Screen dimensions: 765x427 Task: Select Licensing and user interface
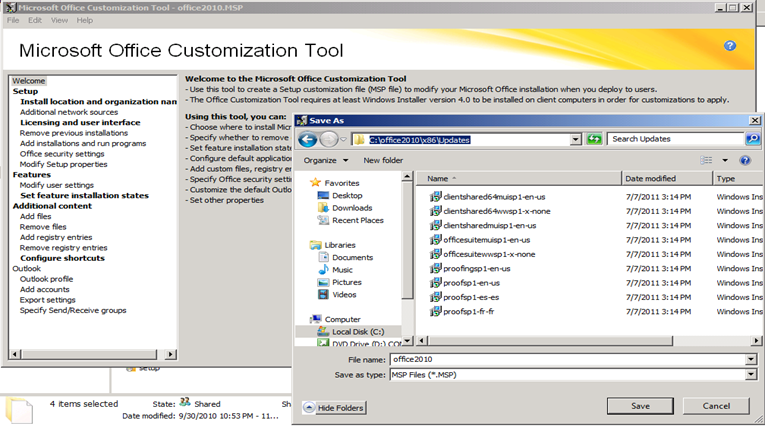[80, 122]
